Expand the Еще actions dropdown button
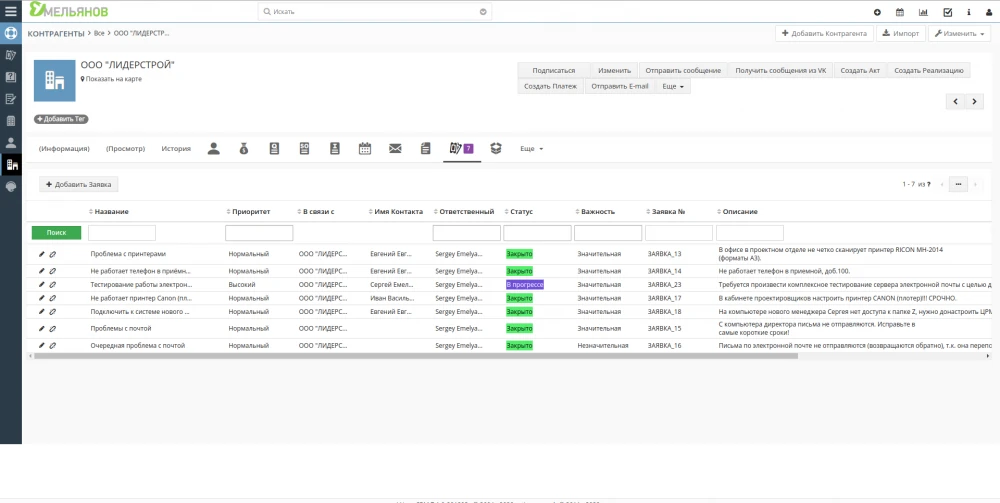 (x=673, y=86)
